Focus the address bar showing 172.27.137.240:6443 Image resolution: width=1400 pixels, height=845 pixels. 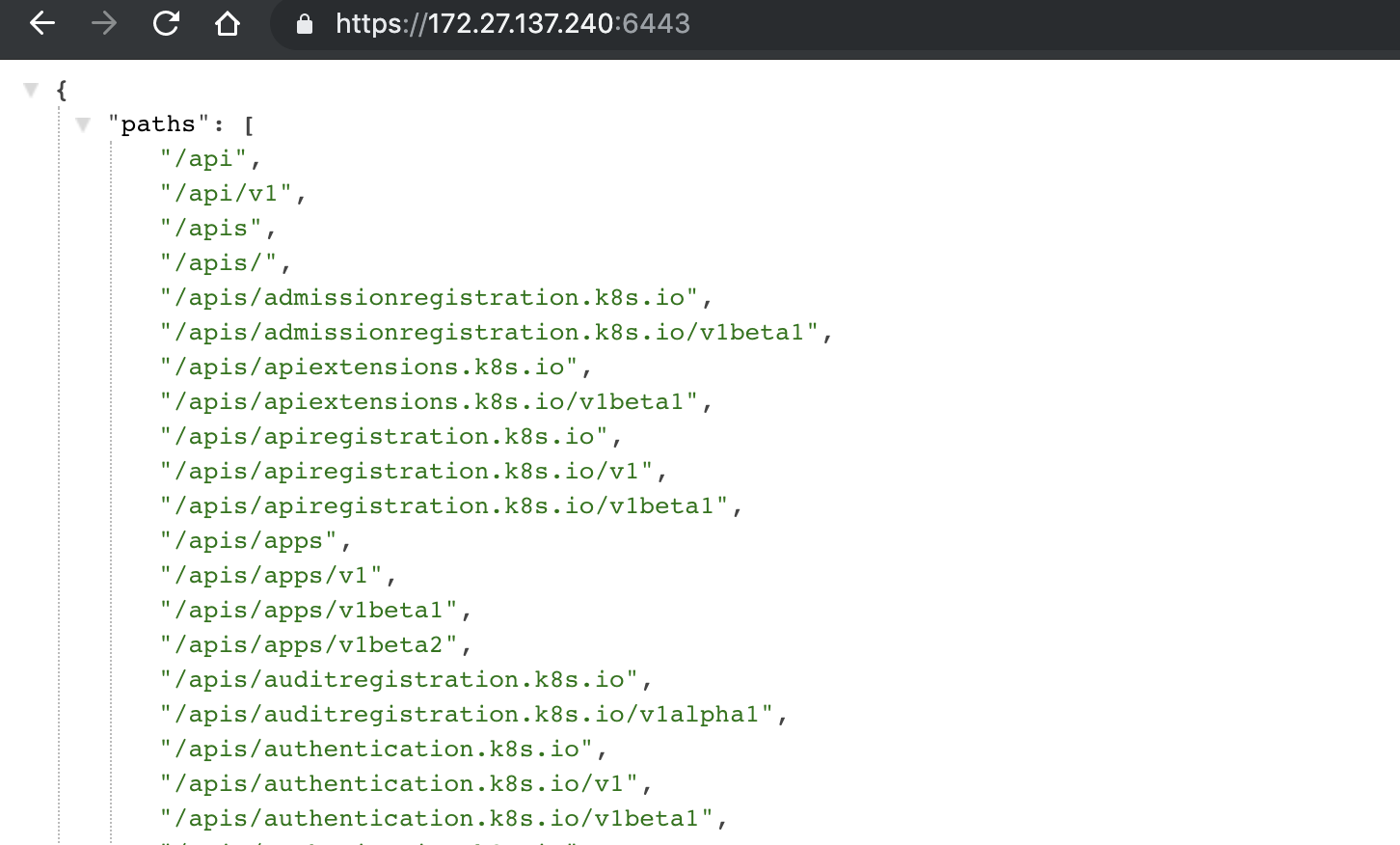pyautogui.click(x=834, y=24)
